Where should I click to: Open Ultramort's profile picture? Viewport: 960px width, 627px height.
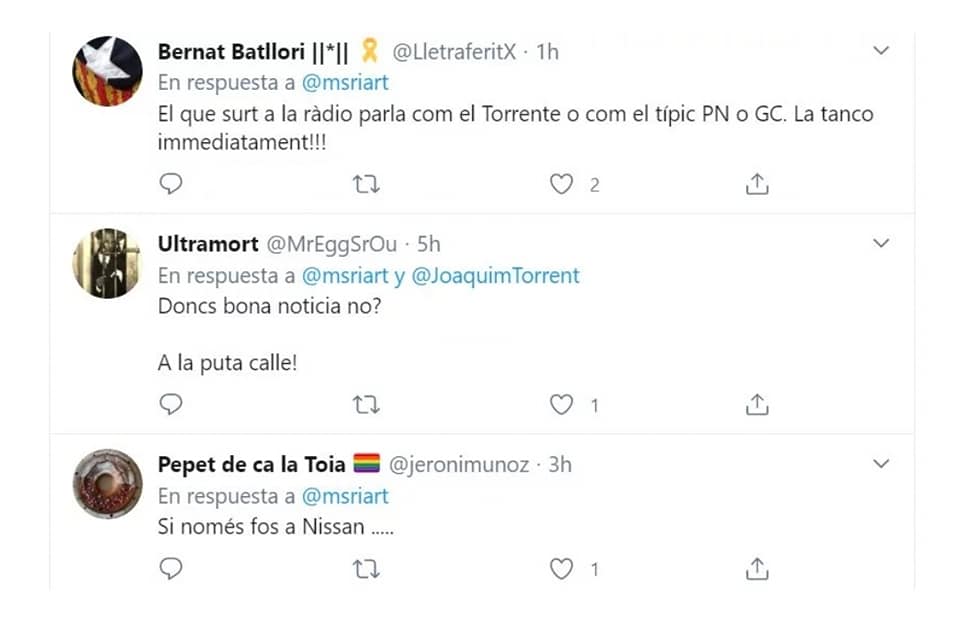107,263
